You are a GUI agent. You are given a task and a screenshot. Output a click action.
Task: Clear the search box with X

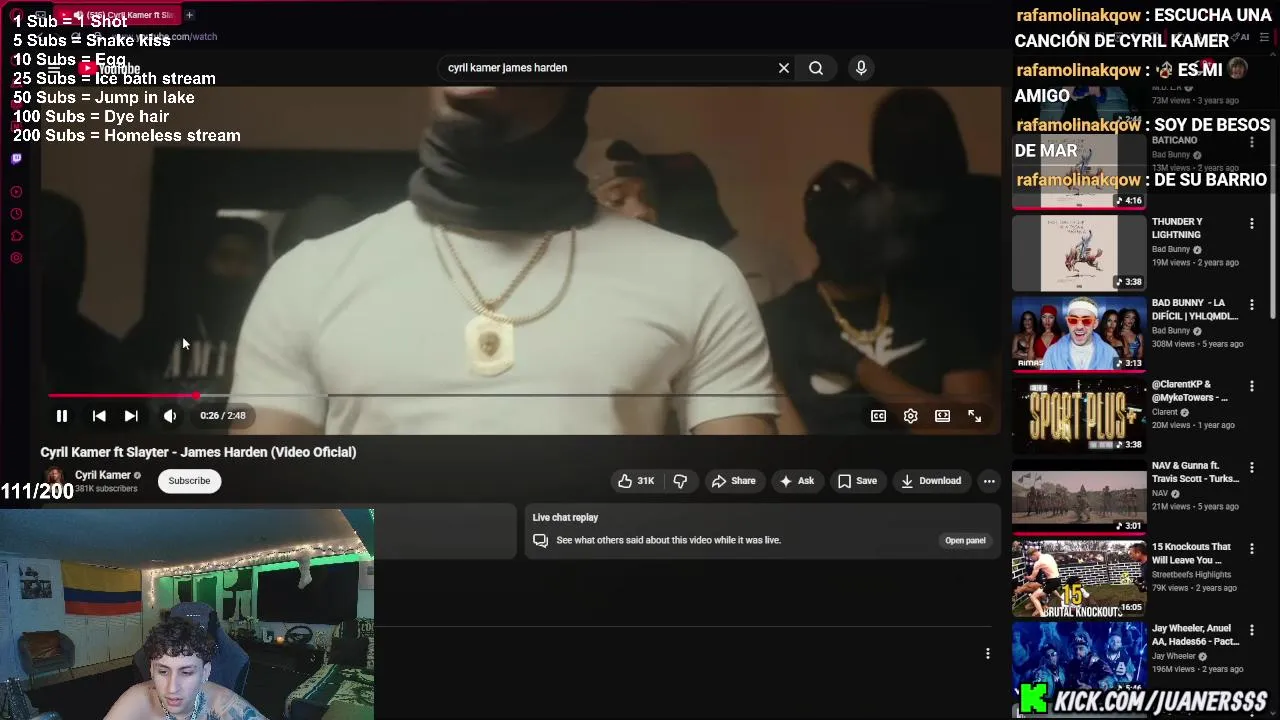(784, 68)
